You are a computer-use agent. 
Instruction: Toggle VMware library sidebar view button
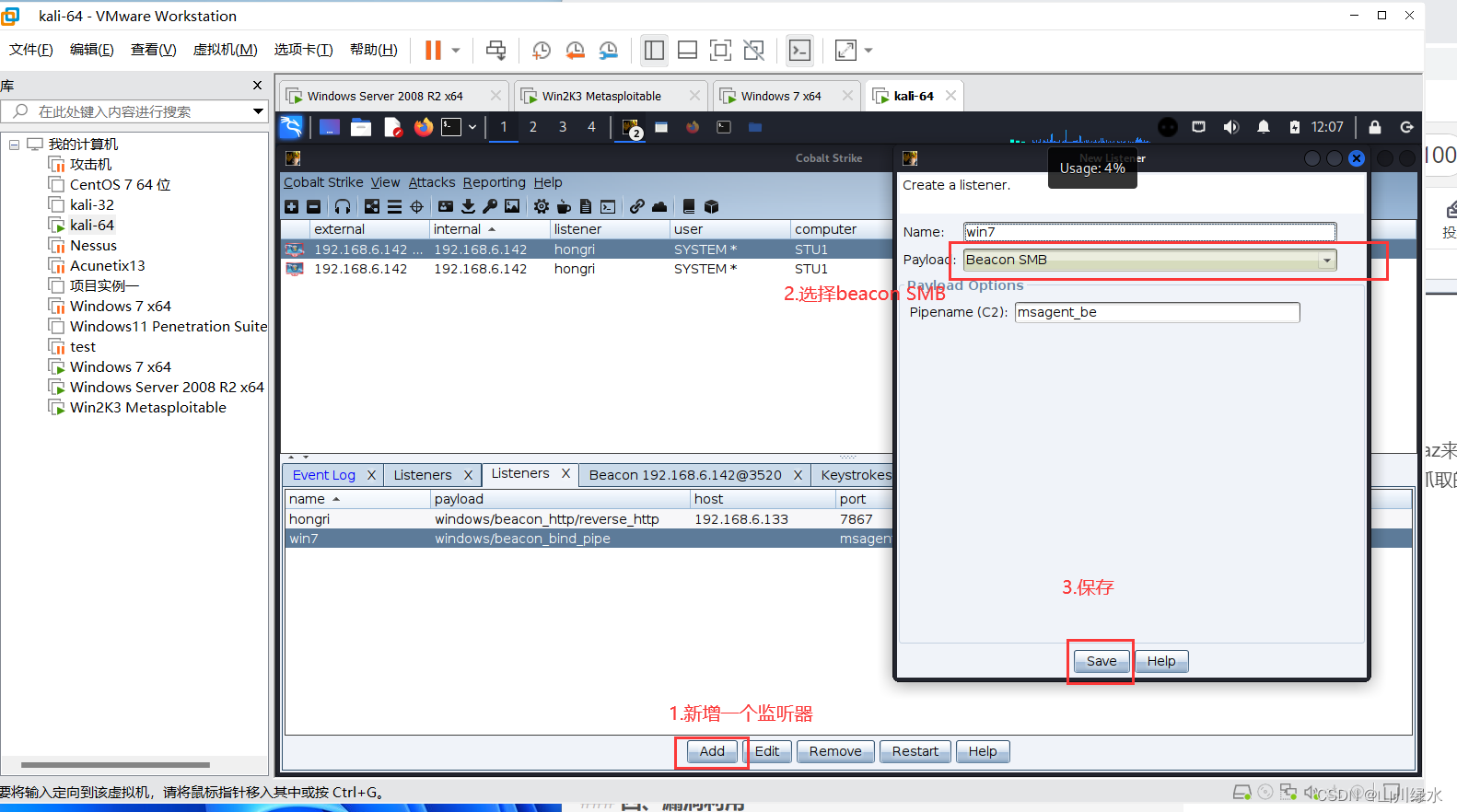654,50
